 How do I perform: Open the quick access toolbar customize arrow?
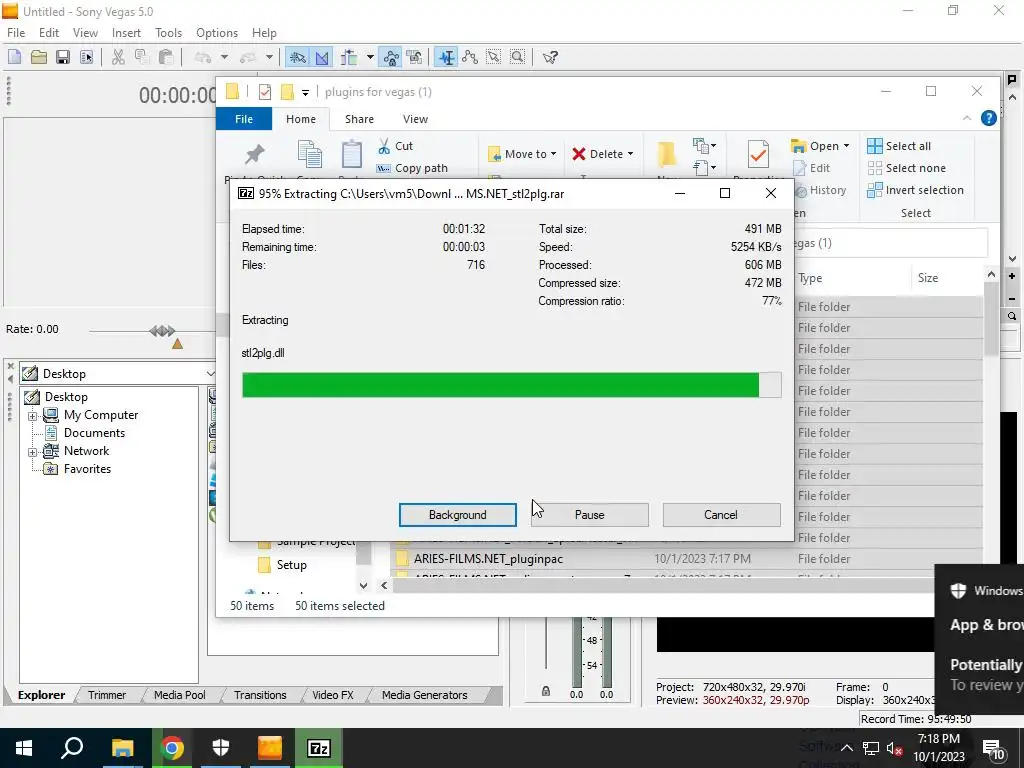(x=305, y=93)
